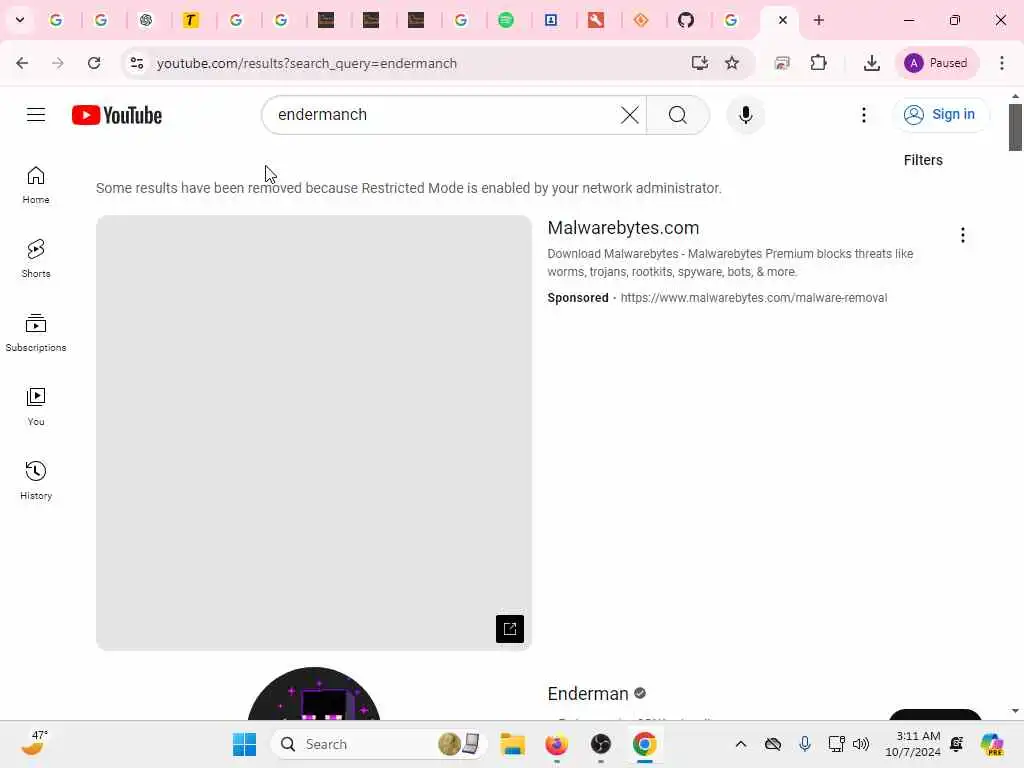Open Chrome downloads

pos(871,63)
